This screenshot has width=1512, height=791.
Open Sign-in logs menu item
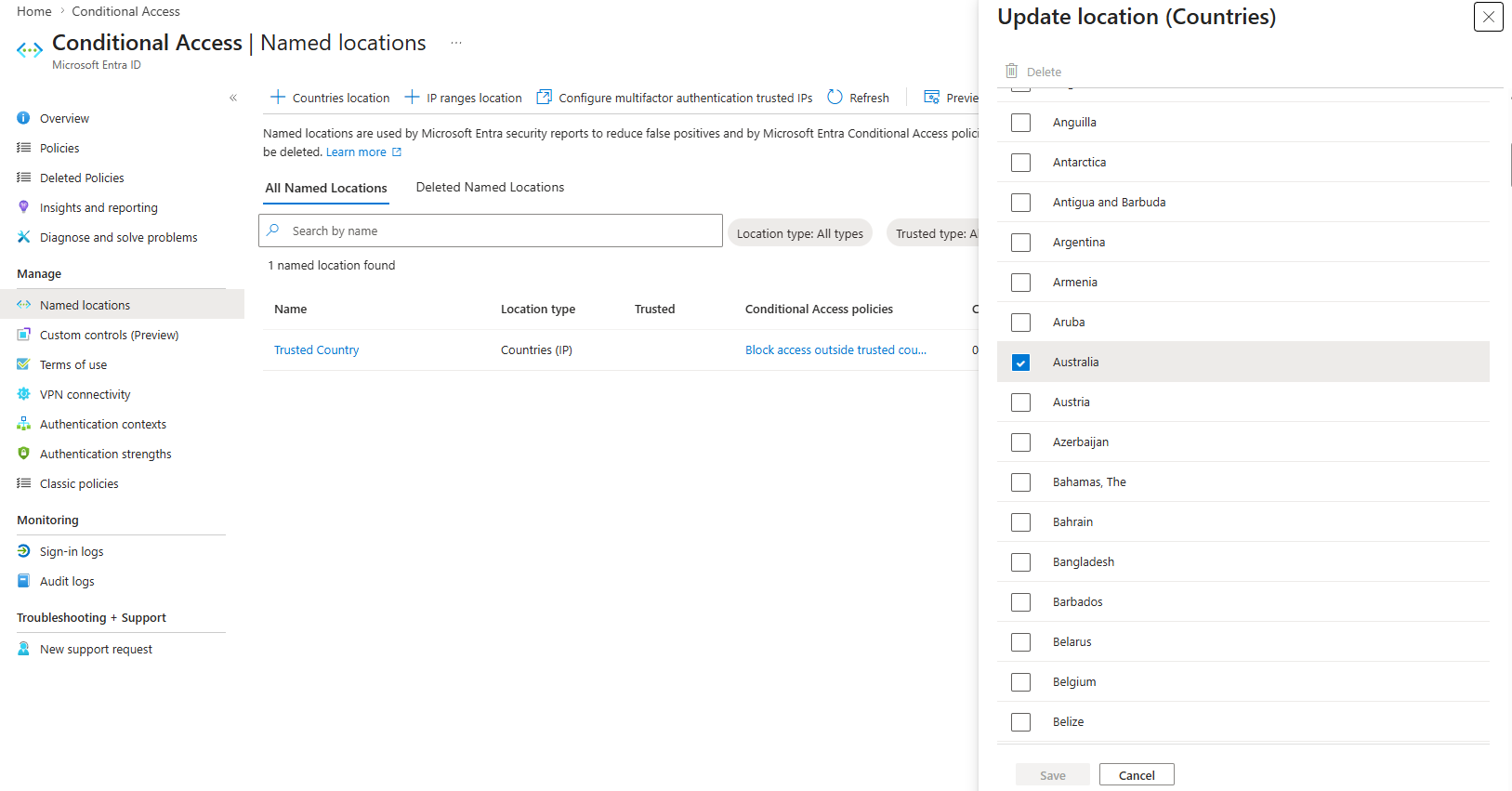point(72,551)
